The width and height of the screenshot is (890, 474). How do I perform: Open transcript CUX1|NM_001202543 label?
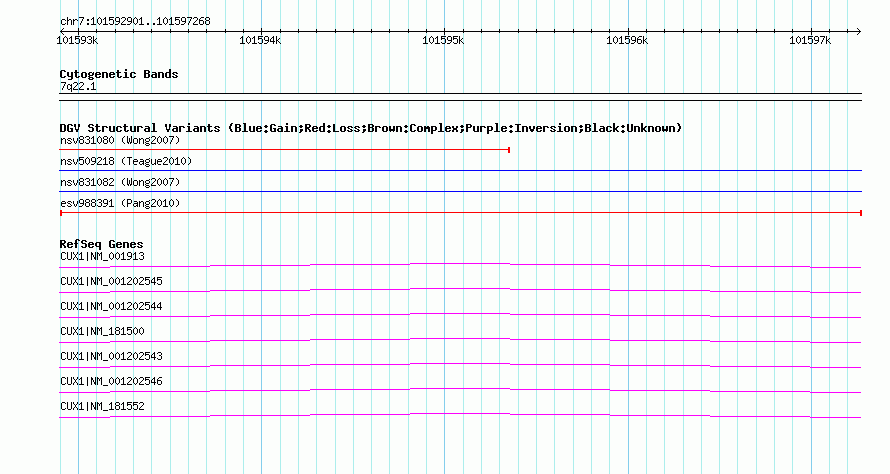[x=111, y=356]
